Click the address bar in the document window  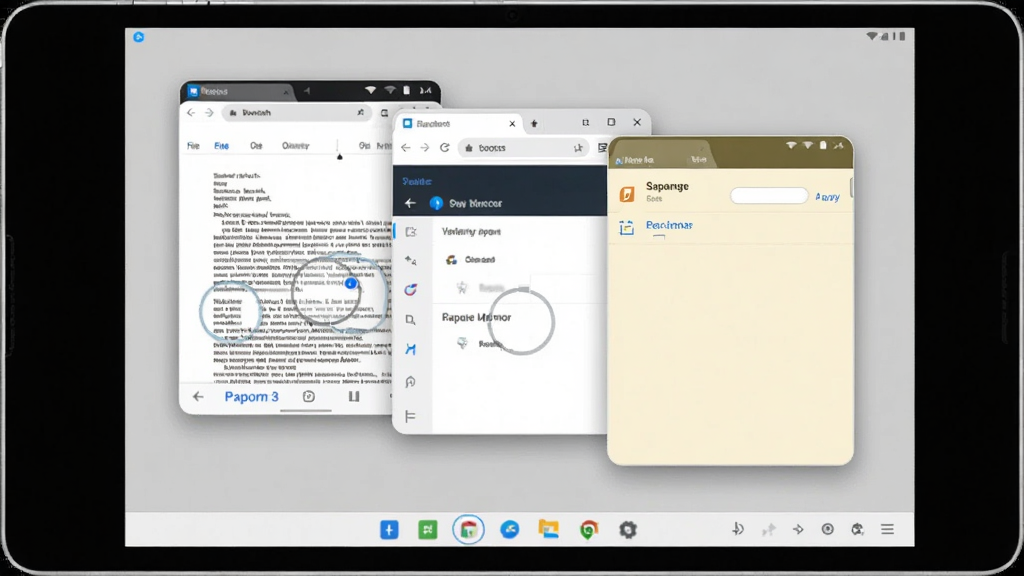point(297,113)
